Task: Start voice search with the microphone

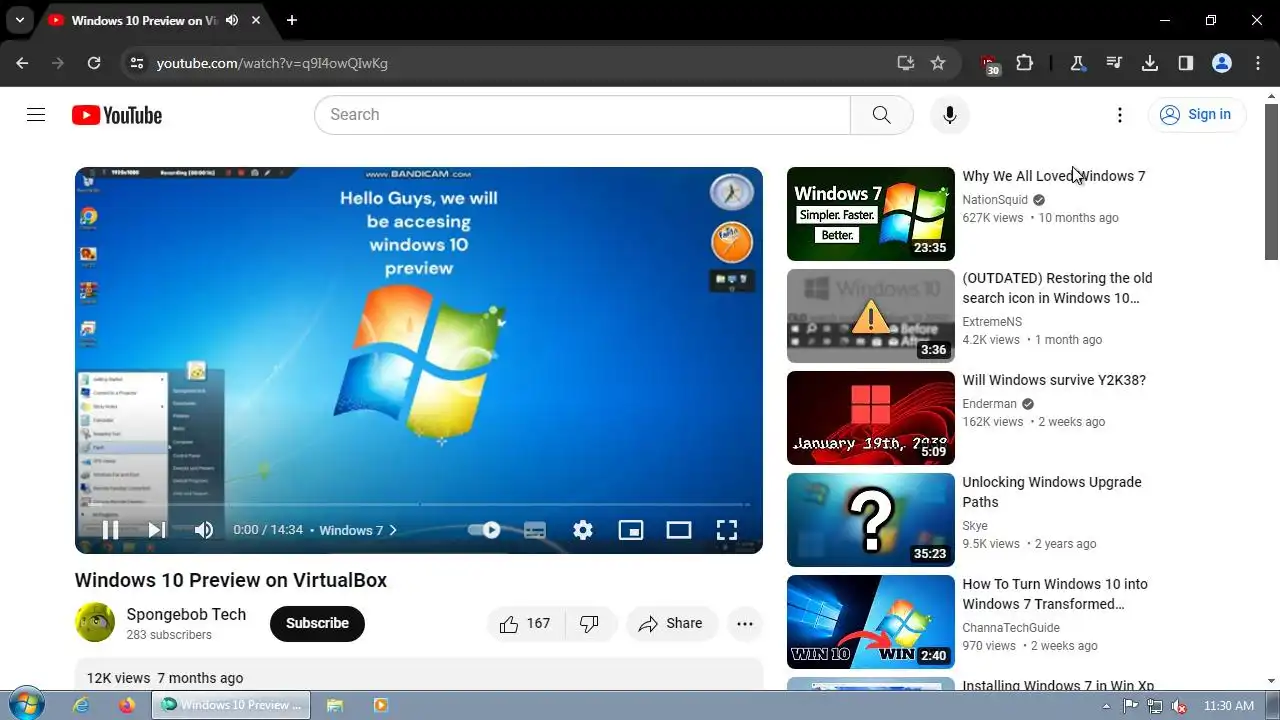Action: [x=950, y=115]
